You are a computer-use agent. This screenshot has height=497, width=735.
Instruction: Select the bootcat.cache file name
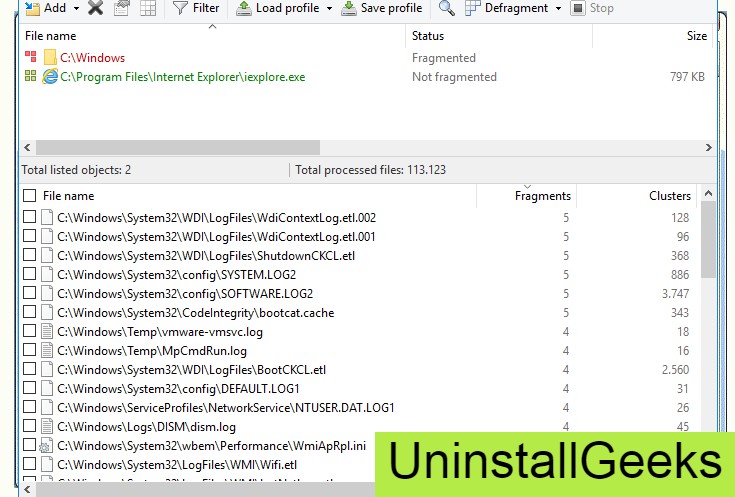point(195,313)
